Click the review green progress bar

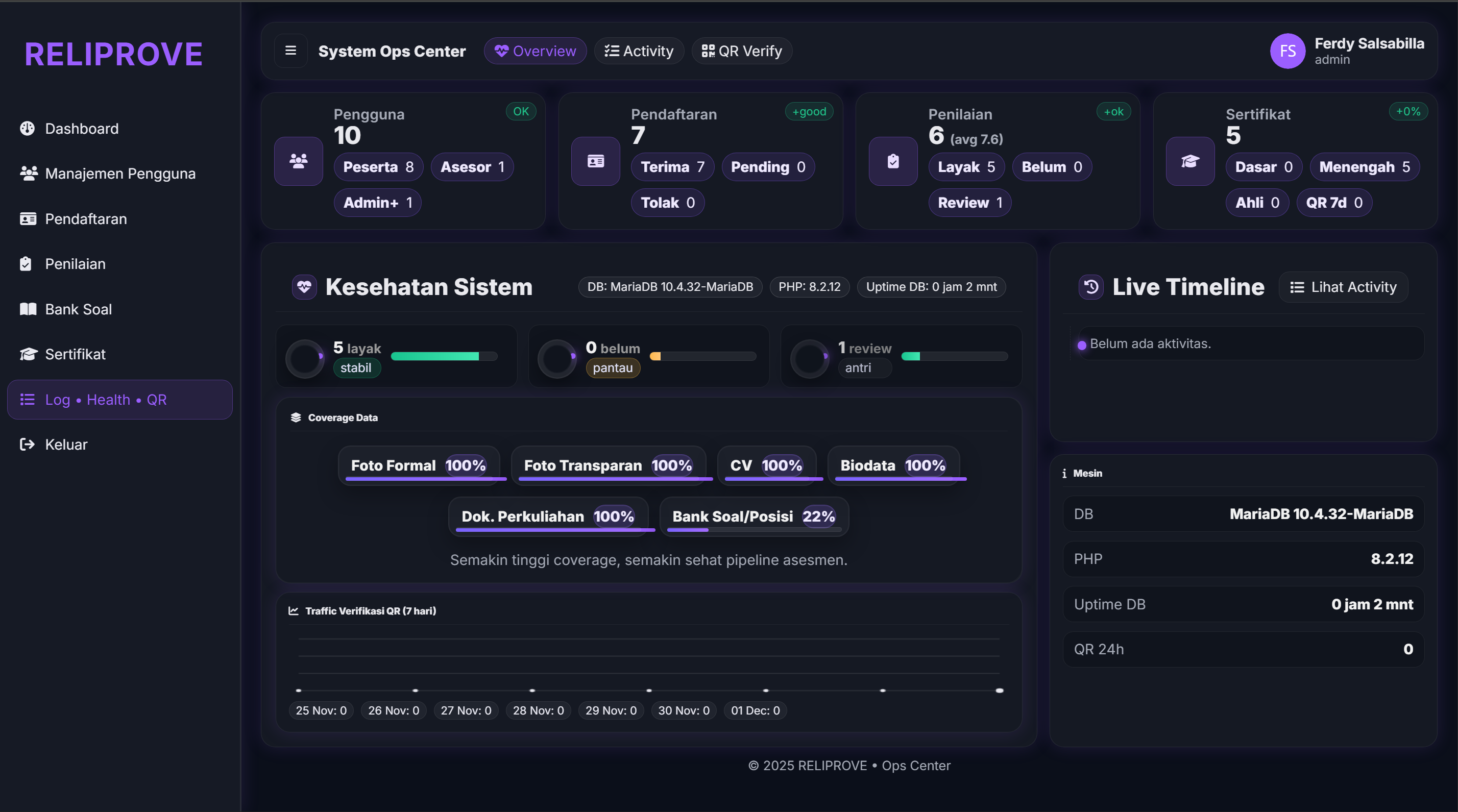(954, 356)
